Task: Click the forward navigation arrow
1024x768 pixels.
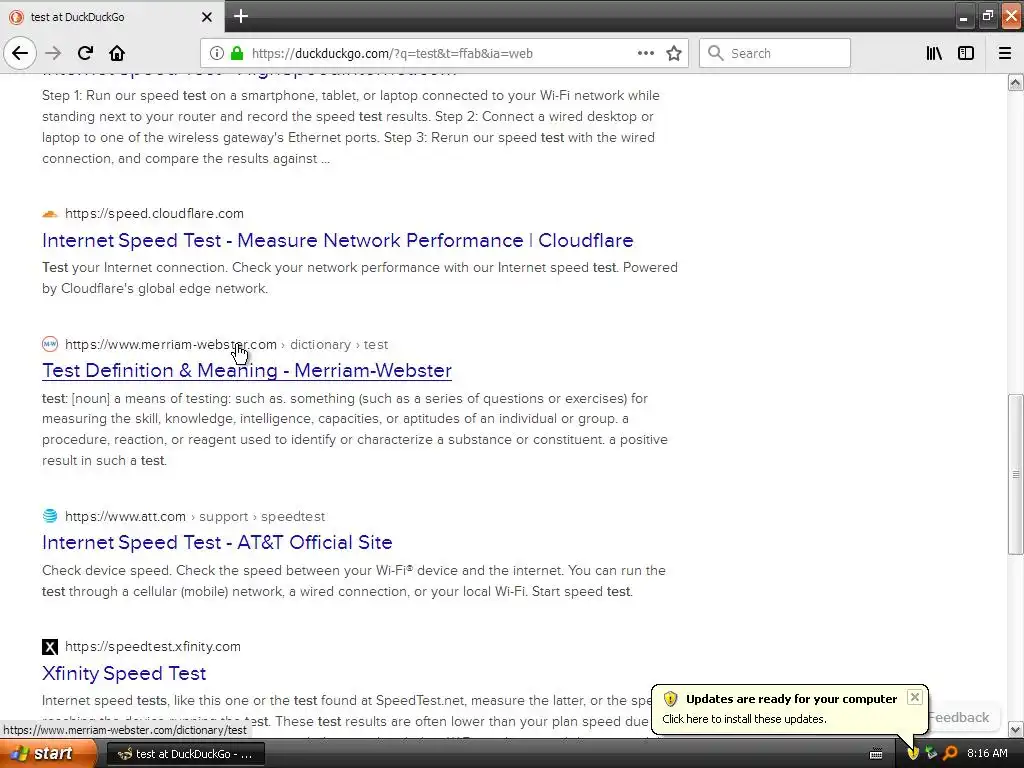Action: 53,53
